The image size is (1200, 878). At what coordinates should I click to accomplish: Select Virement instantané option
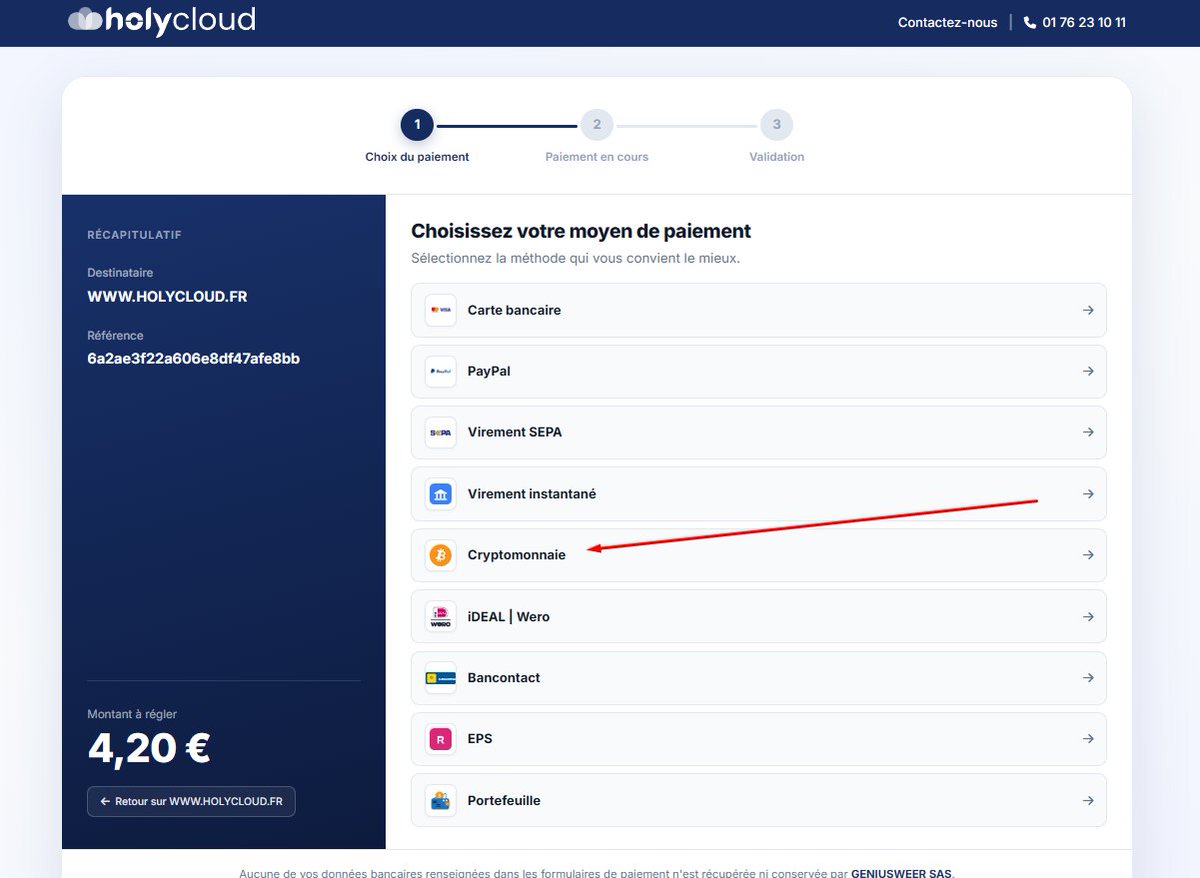[x=759, y=494]
